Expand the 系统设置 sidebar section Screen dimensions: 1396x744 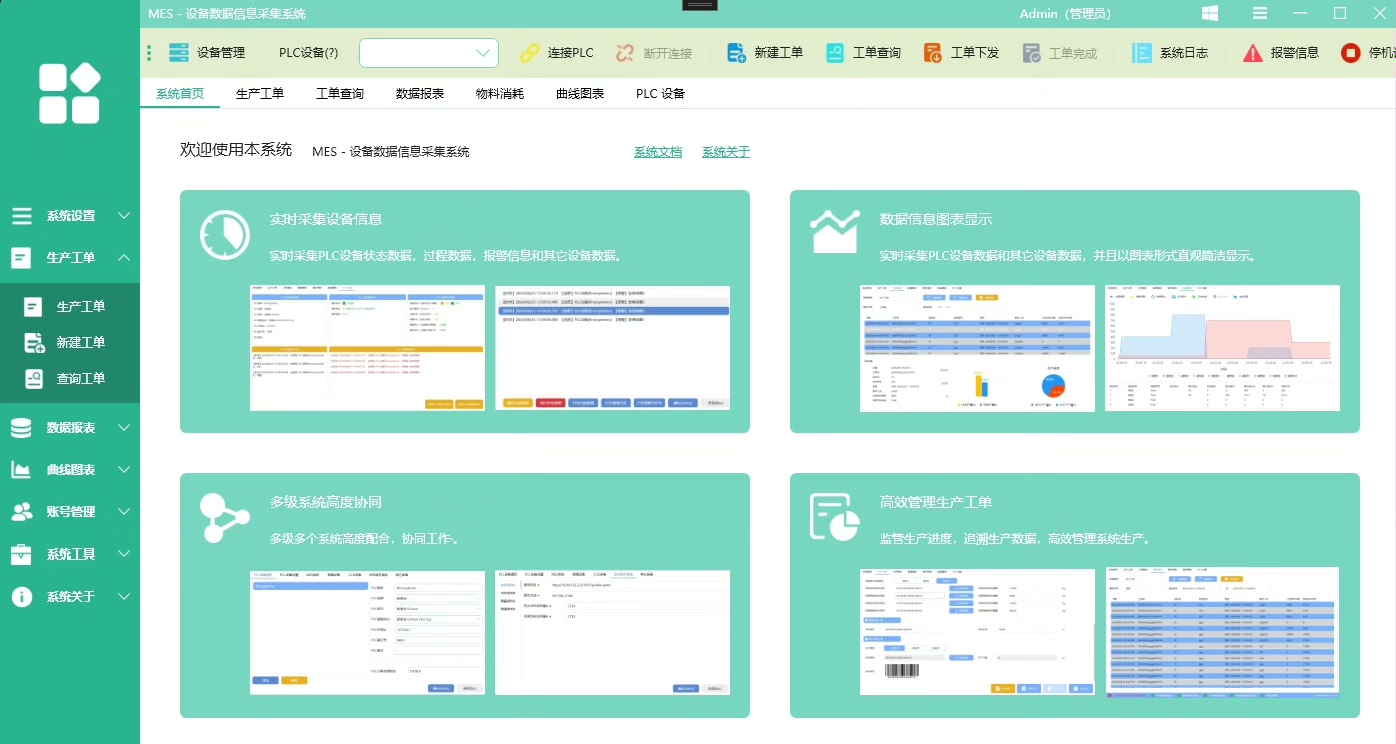70,216
